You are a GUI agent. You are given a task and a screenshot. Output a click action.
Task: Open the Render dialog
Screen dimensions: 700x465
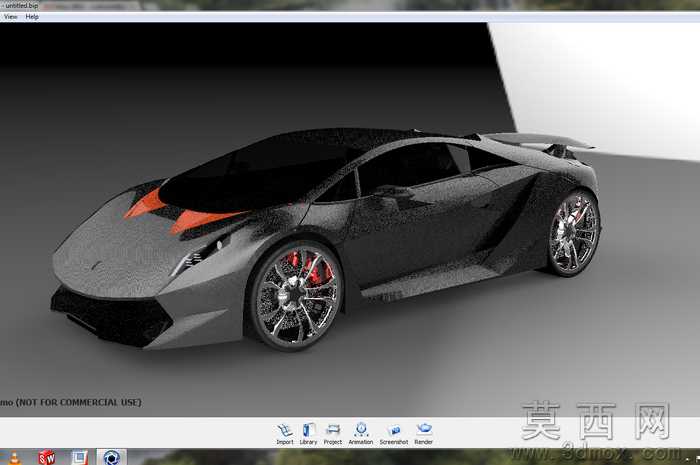click(x=424, y=434)
